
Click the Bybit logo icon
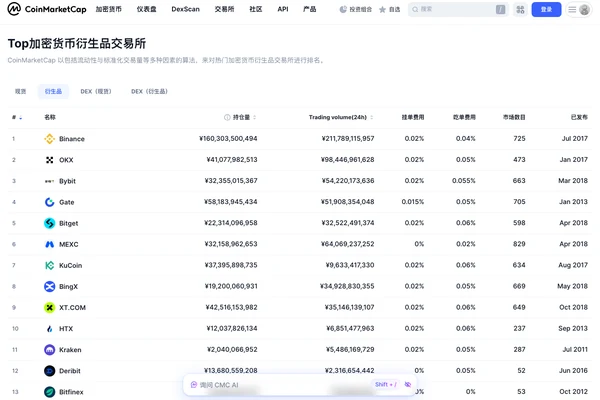pos(49,181)
